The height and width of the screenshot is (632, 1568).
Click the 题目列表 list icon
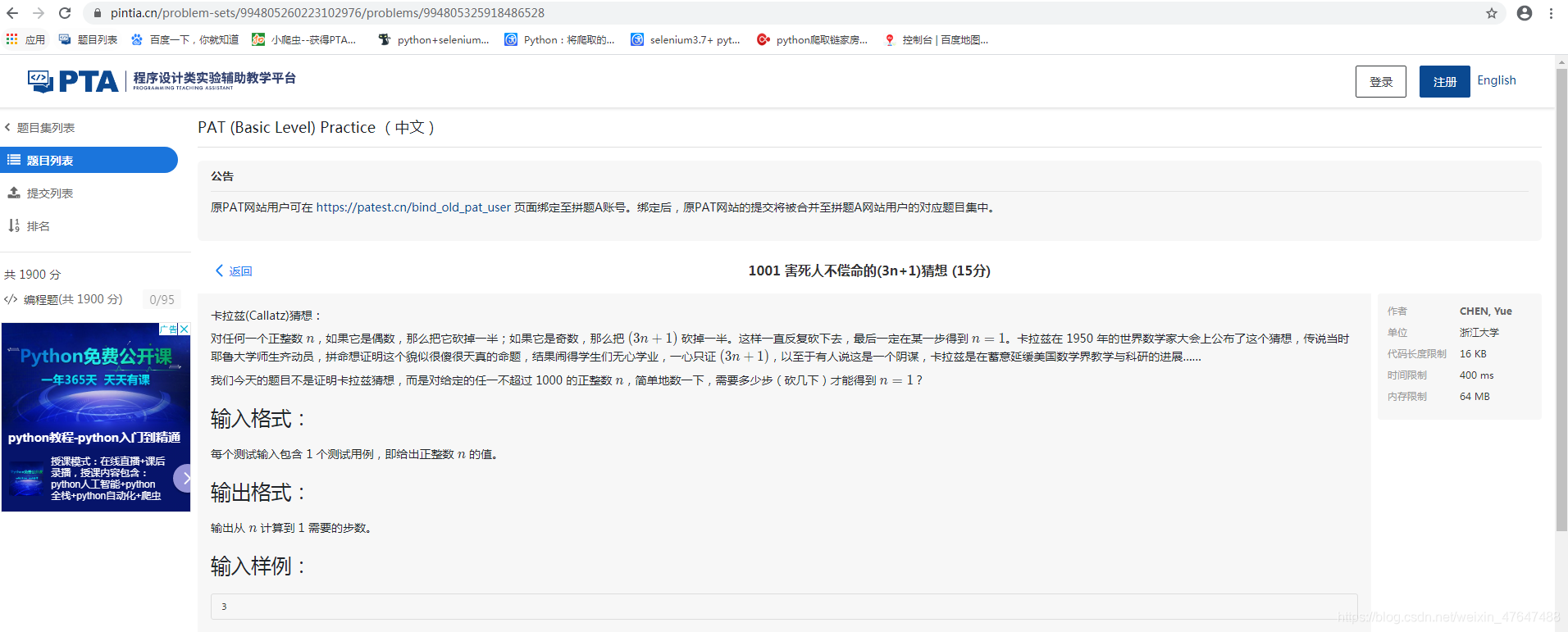tap(14, 160)
